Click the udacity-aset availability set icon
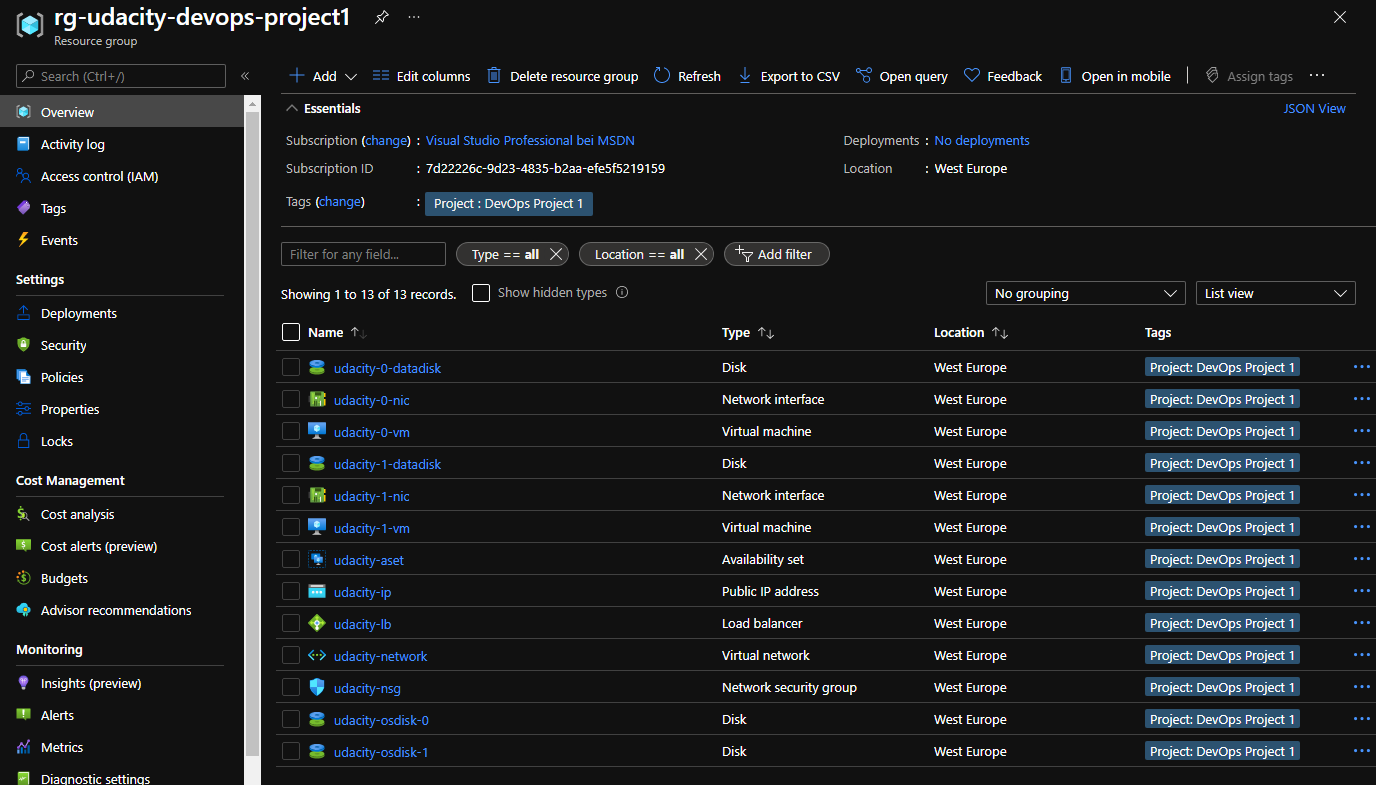This screenshot has width=1376, height=785. [317, 560]
